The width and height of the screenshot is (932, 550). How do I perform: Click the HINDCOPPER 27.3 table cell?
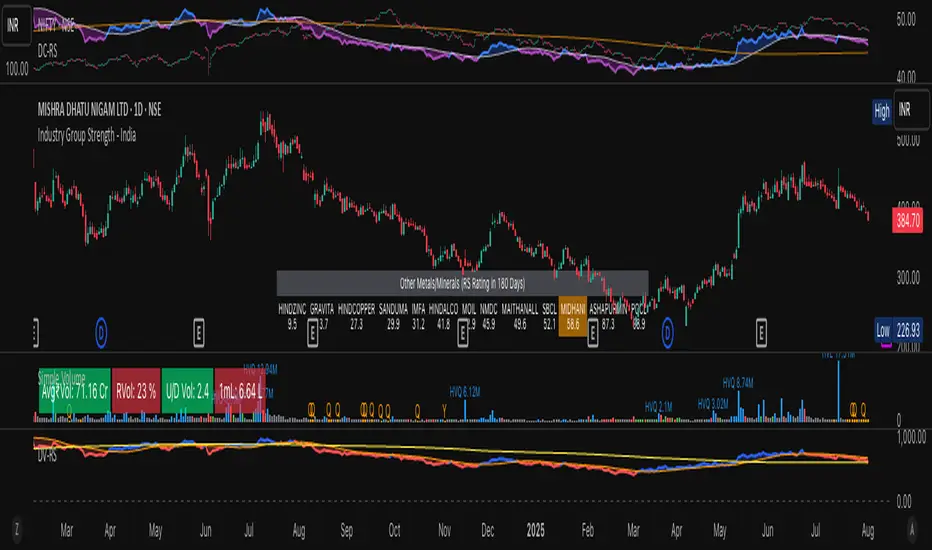click(356, 316)
